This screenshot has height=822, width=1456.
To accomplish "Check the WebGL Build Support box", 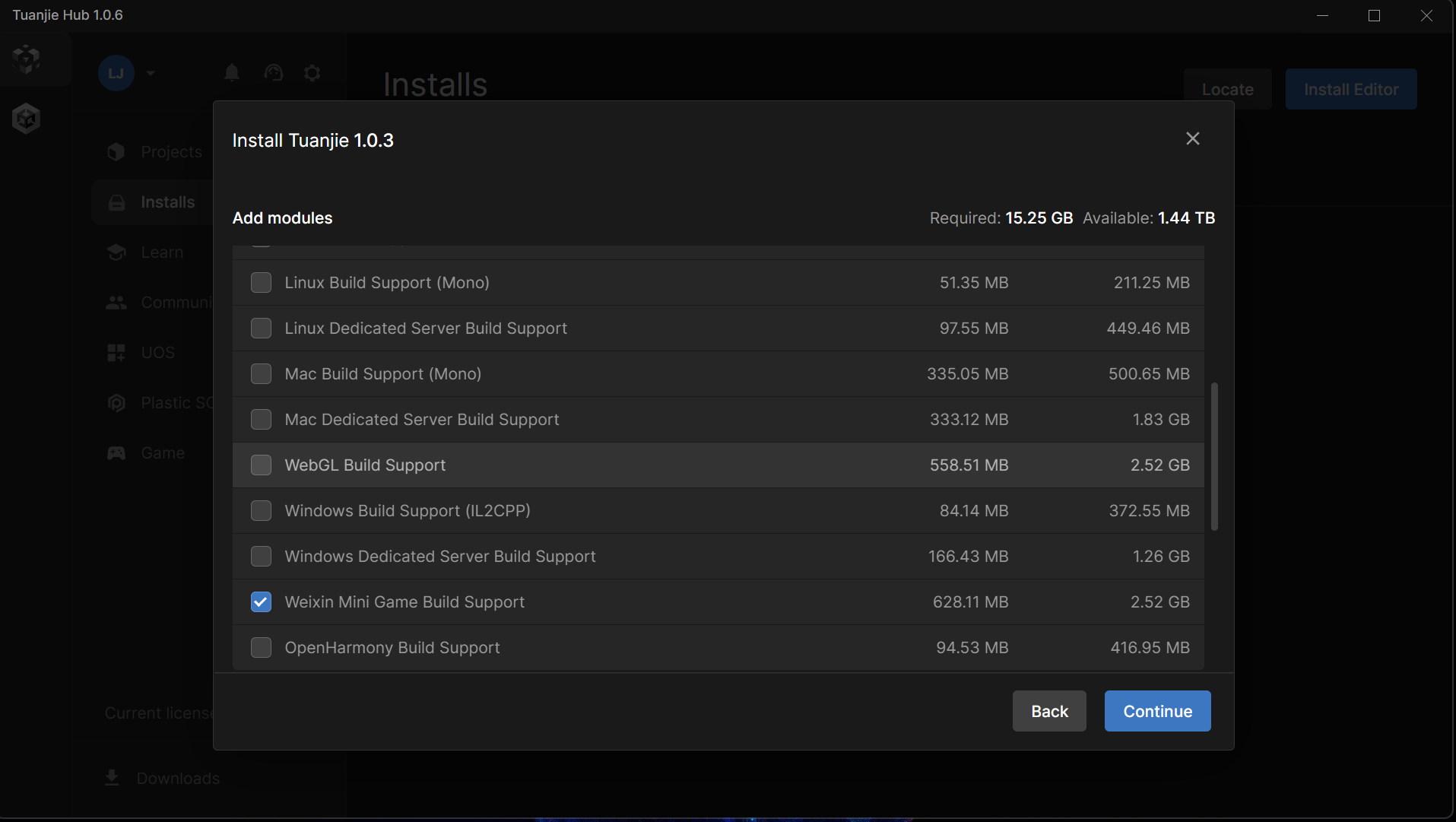I will point(261,465).
